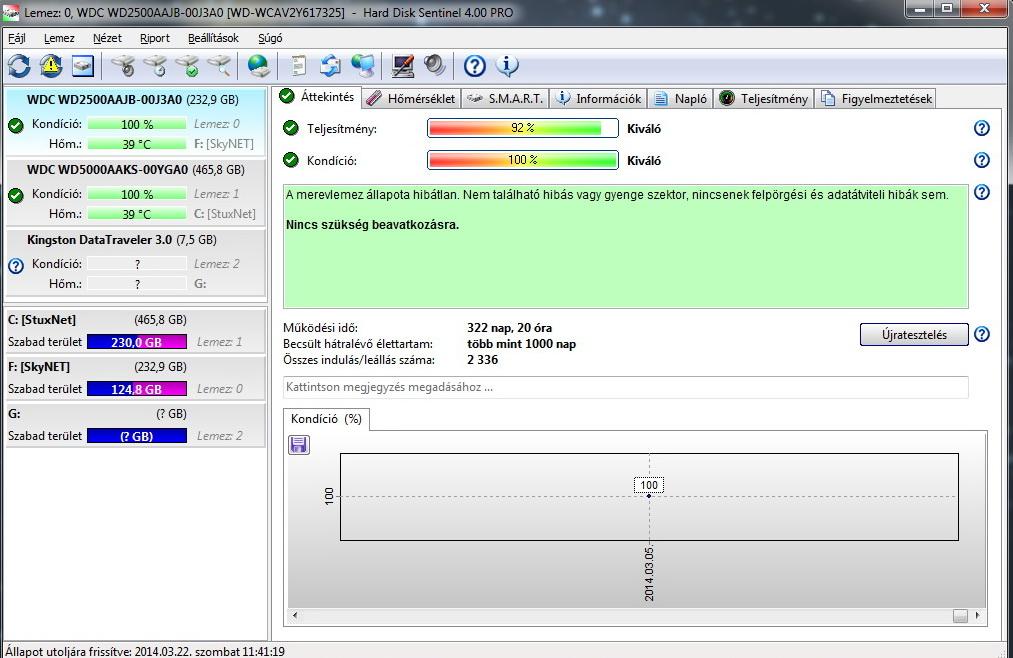The width and height of the screenshot is (1013, 658).
Task: Select disk WDC WD5000AAKS-00YGA0
Action: (x=134, y=192)
